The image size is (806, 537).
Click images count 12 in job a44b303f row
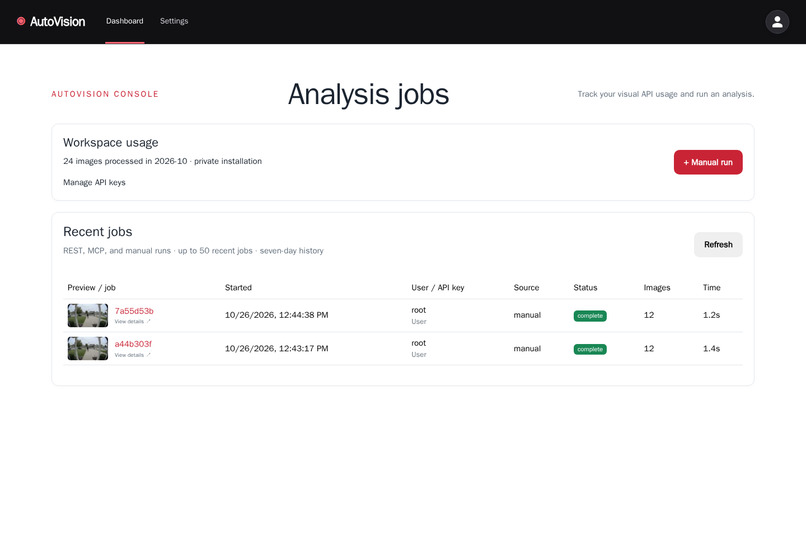pyautogui.click(x=649, y=348)
